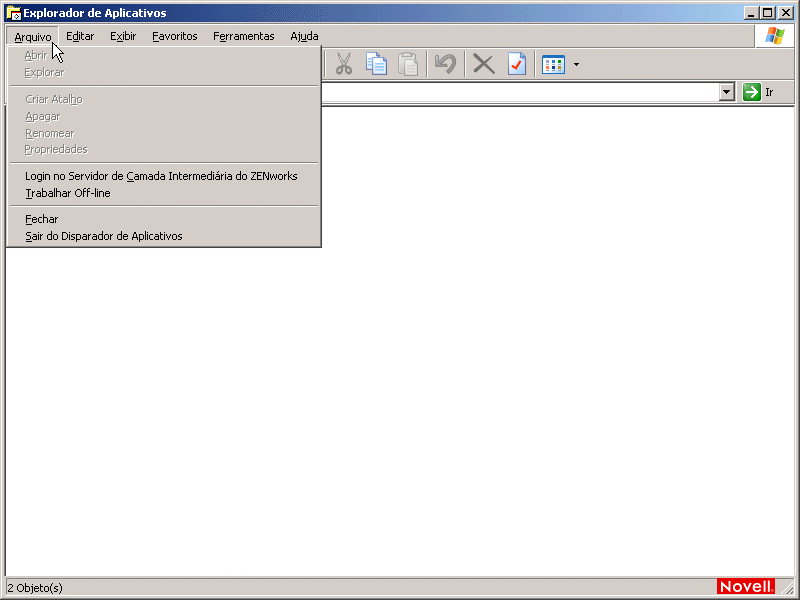
Task: Toggle Trabalhar Off-line mode
Action: (x=67, y=193)
